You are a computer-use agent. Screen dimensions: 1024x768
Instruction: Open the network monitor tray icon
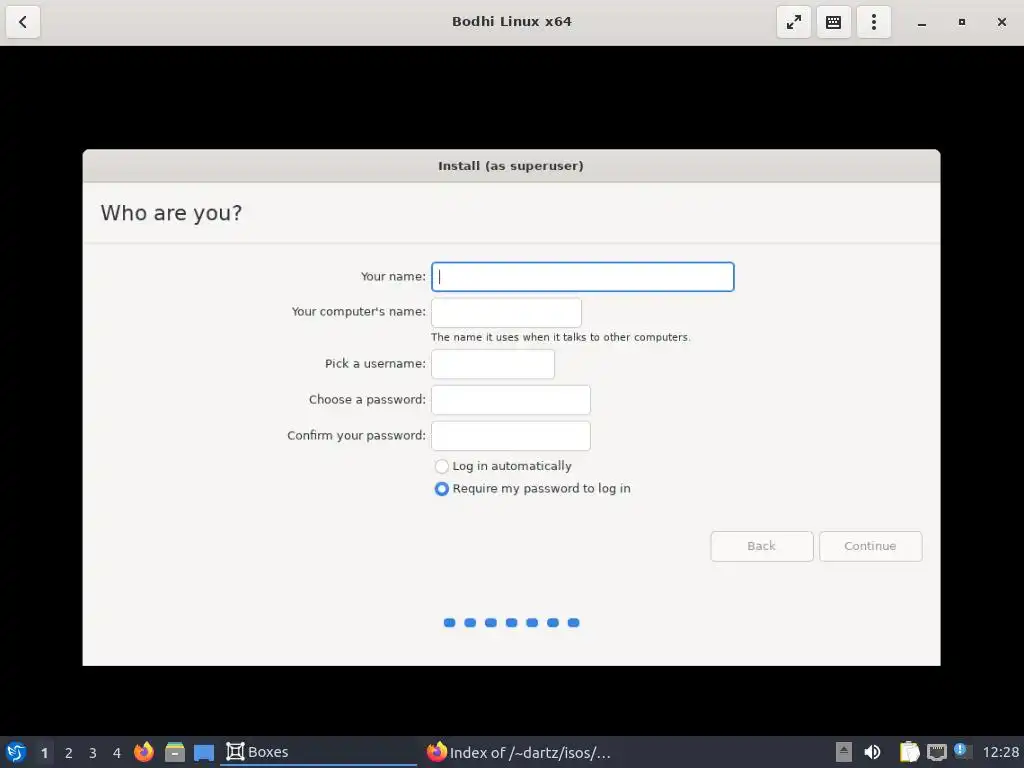936,752
